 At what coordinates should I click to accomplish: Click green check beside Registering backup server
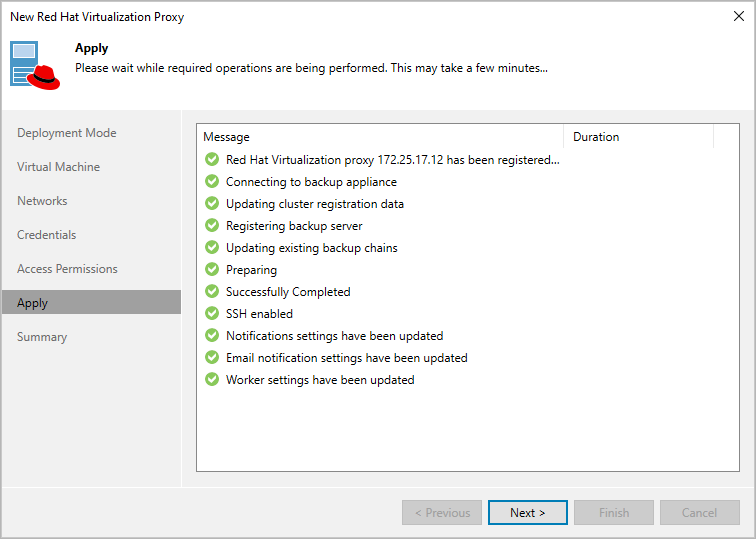point(212,225)
